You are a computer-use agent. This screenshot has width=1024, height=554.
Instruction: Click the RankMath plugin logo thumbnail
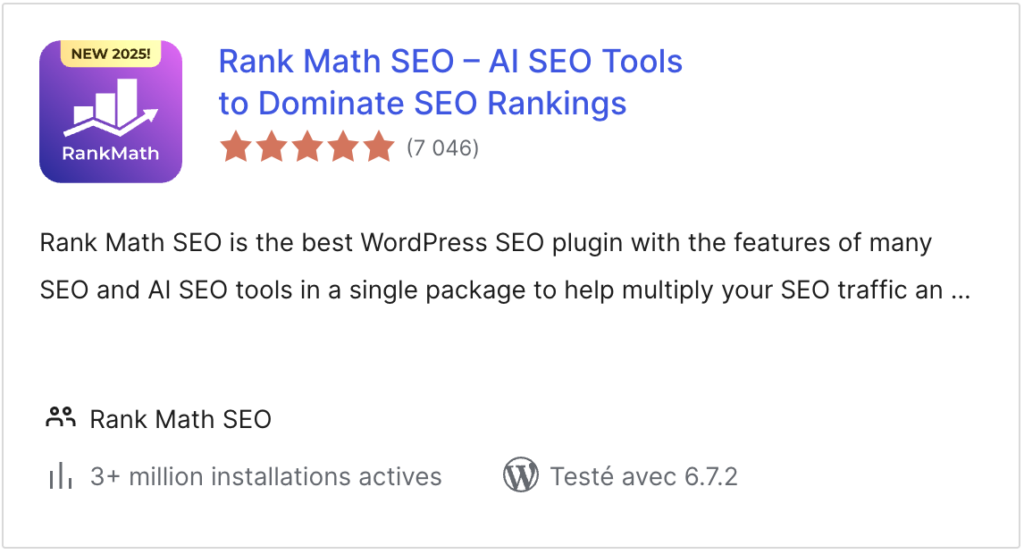pos(110,112)
